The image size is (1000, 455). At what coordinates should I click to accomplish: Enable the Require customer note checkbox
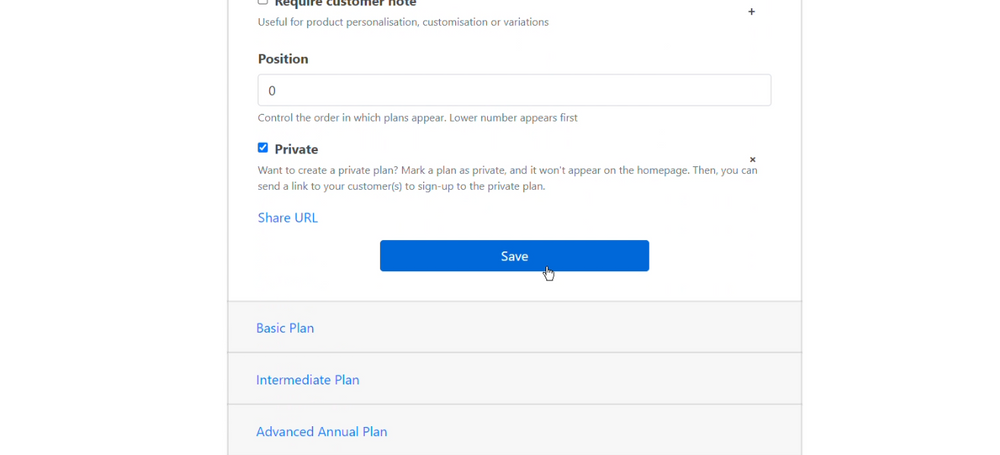click(x=263, y=2)
